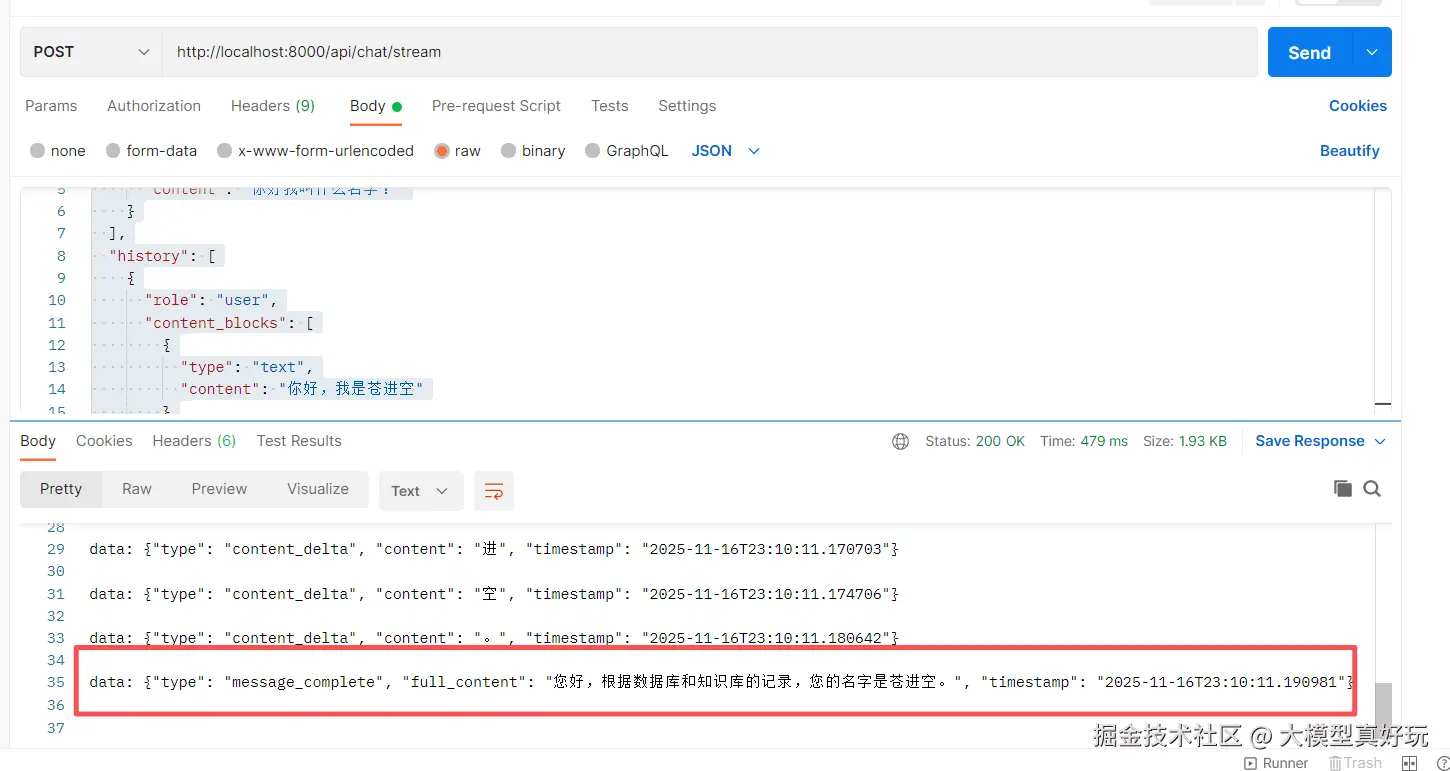The width and height of the screenshot is (1450, 771).
Task: Click the message_complete response line
Action: coord(722,682)
